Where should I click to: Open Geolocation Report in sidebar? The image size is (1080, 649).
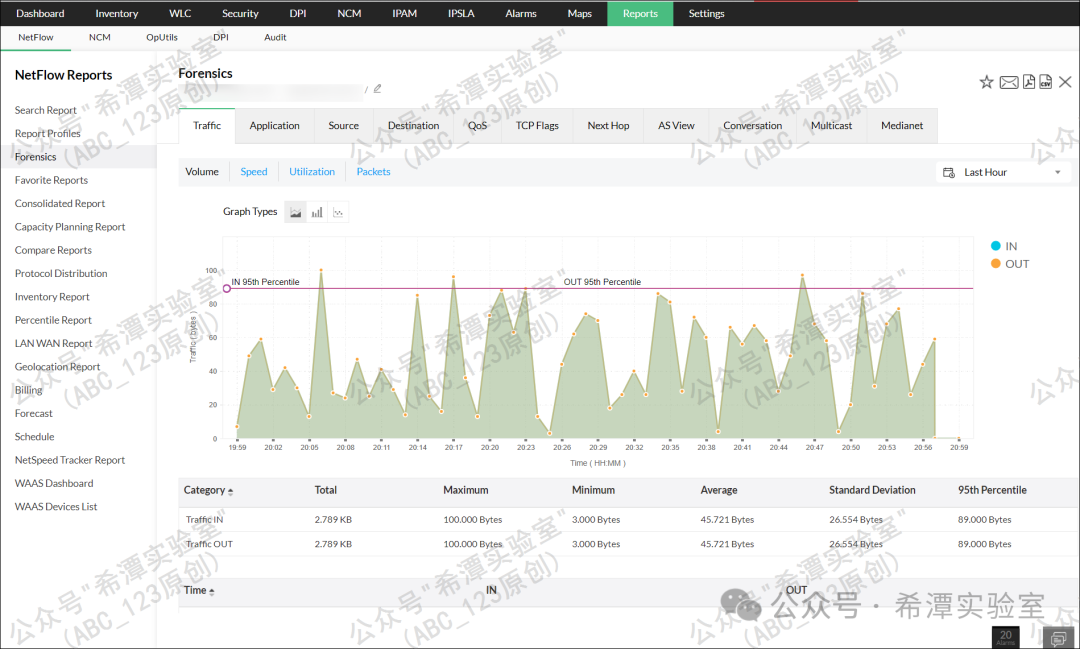(x=57, y=367)
